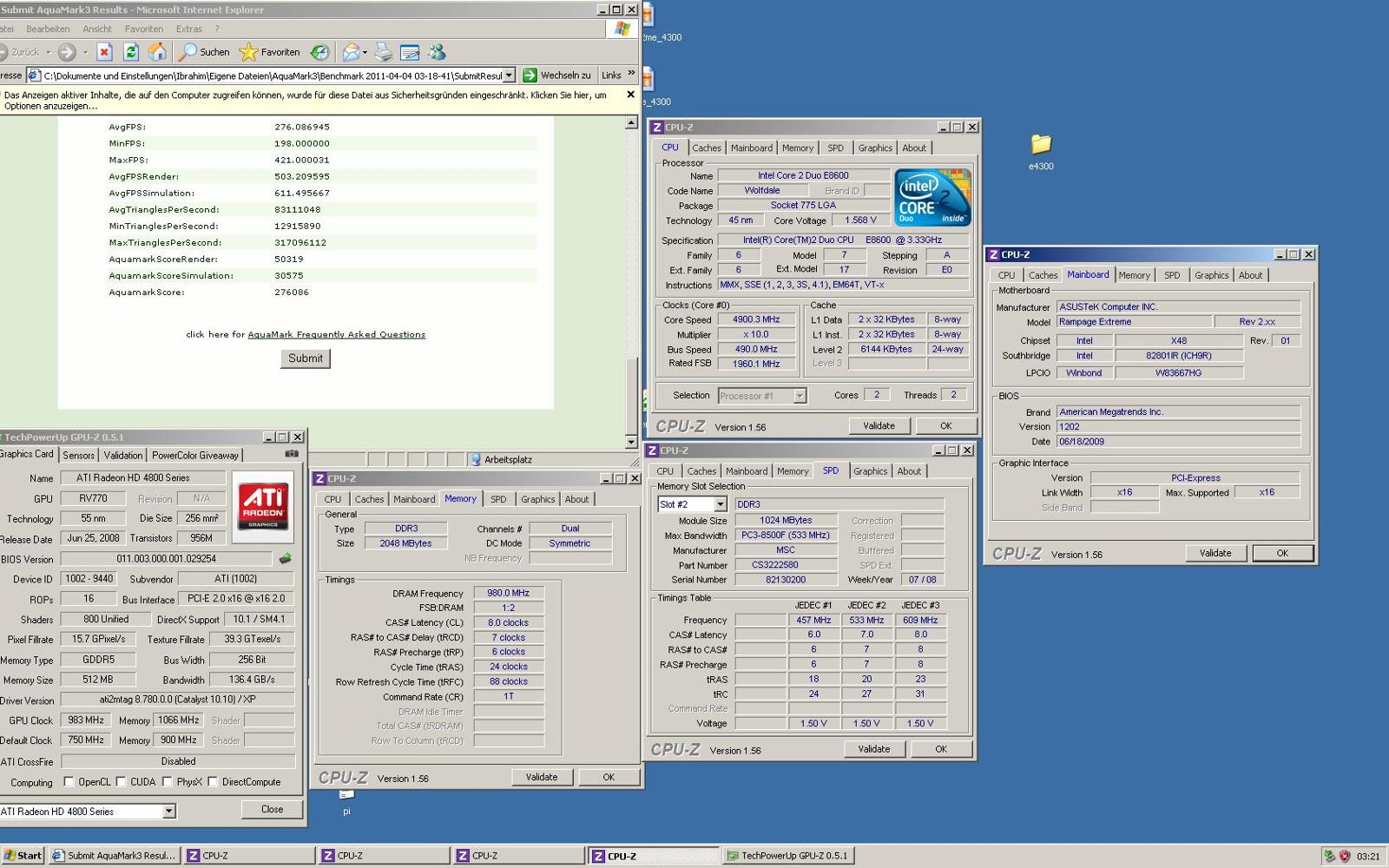This screenshot has height=868, width=1389.
Task: Open the Extras menu in IE
Action: pyautogui.click(x=188, y=29)
